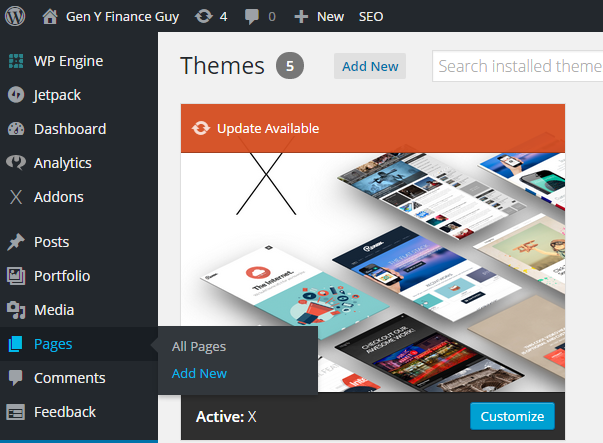
Task: Click the Analytics icon in sidebar
Action: coord(16,163)
